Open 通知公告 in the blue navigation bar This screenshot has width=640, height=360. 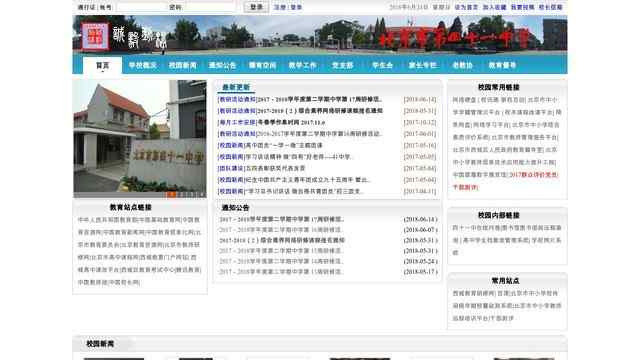[222, 65]
